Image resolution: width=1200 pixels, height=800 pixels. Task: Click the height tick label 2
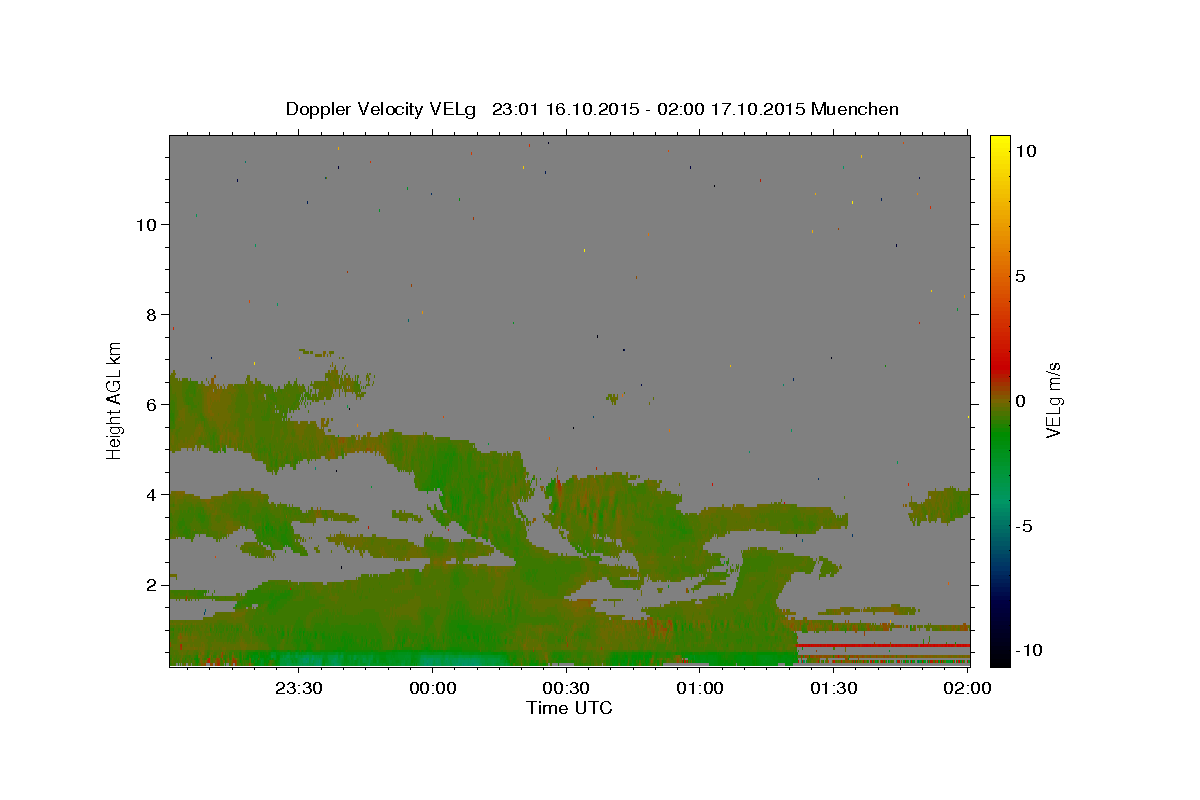tap(152, 585)
